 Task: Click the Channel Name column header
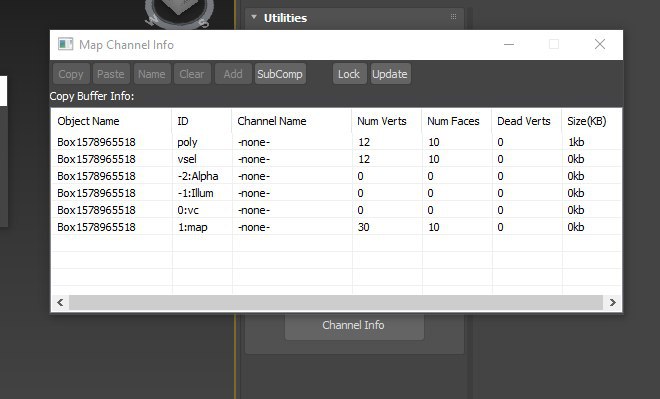click(x=292, y=121)
